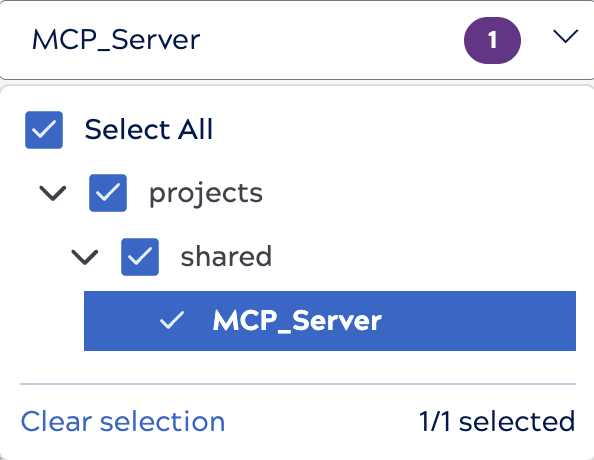Select the projects folder label
This screenshot has width=594, height=460.
pyautogui.click(x=206, y=194)
